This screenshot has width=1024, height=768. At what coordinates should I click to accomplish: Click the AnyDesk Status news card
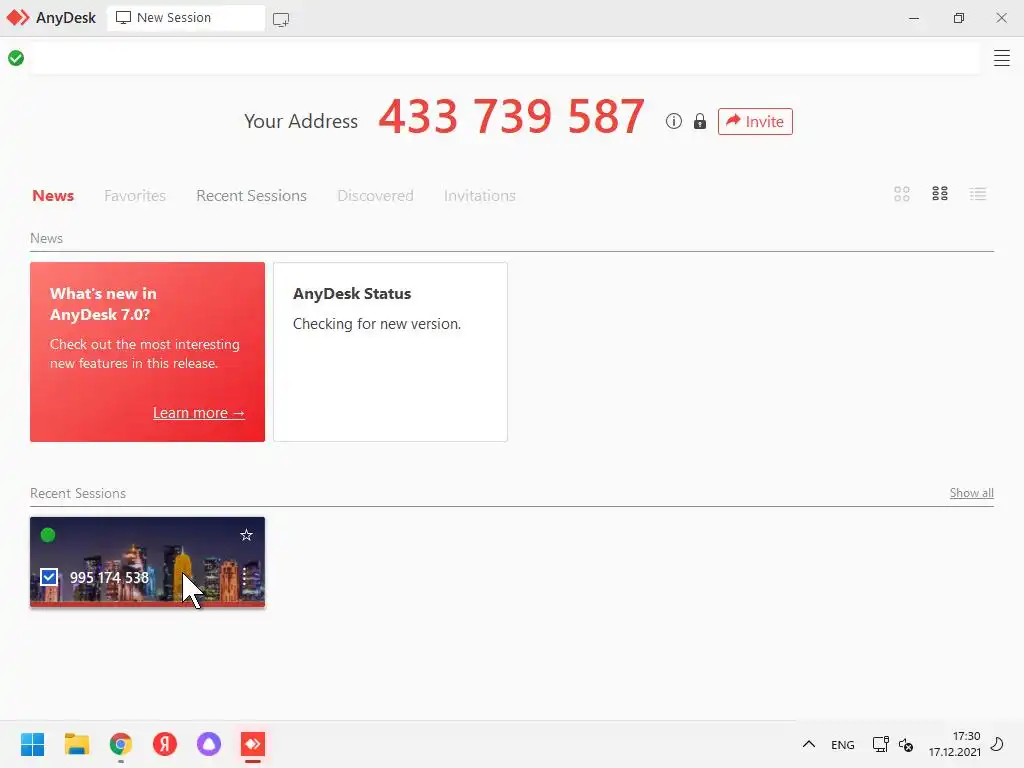391,352
